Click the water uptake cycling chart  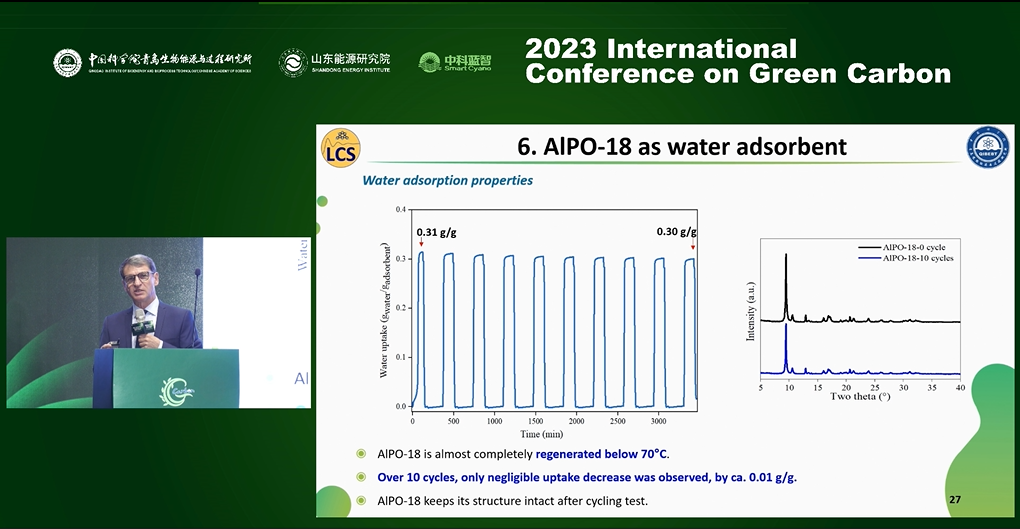pyautogui.click(x=539, y=324)
